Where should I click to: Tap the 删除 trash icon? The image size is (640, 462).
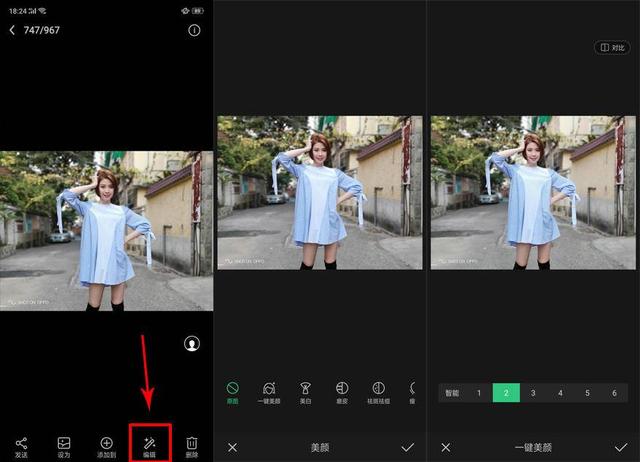192,443
